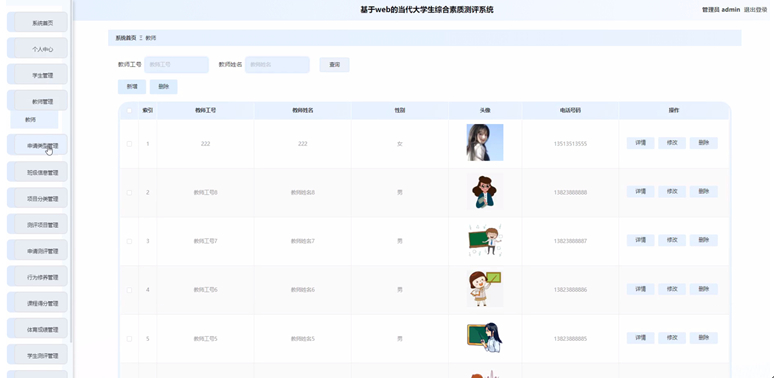The image size is (775, 378).
Task: Click the 教师工号 column header
Action: (x=206, y=111)
